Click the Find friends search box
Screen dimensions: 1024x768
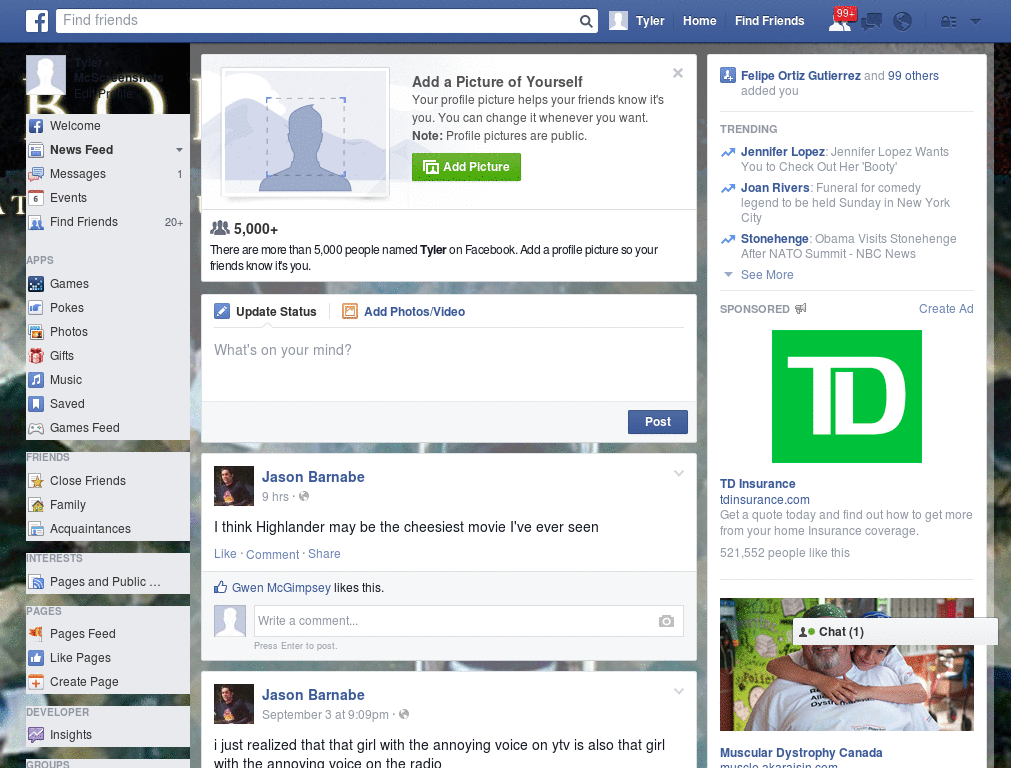pyautogui.click(x=317, y=21)
